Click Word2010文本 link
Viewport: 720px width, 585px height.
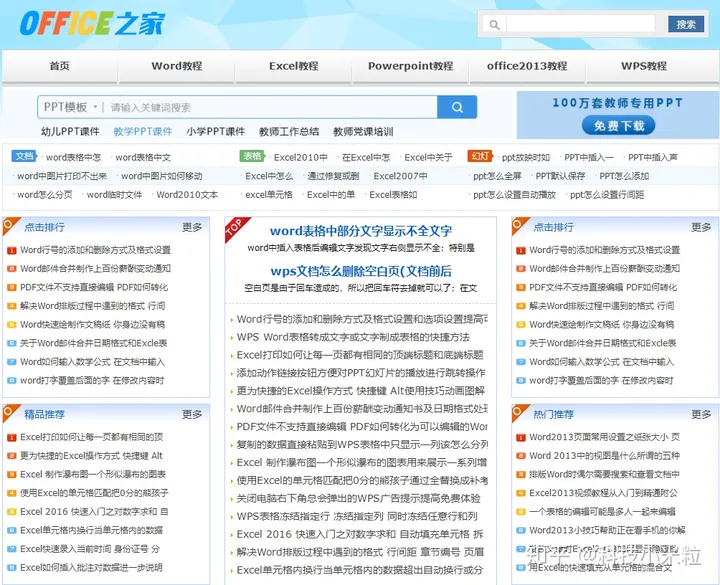pos(187,195)
